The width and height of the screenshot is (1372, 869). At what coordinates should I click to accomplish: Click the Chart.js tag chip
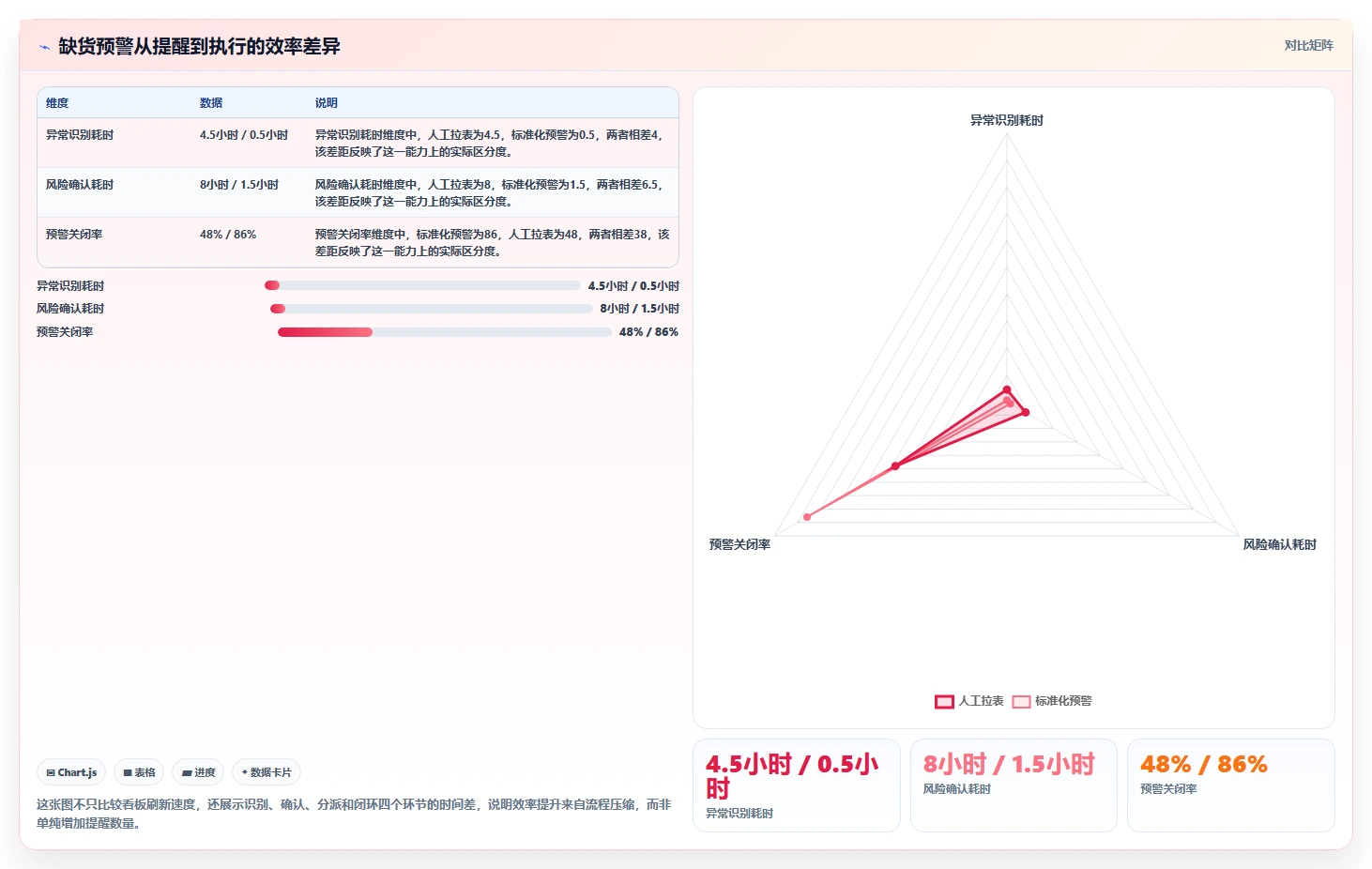(71, 772)
